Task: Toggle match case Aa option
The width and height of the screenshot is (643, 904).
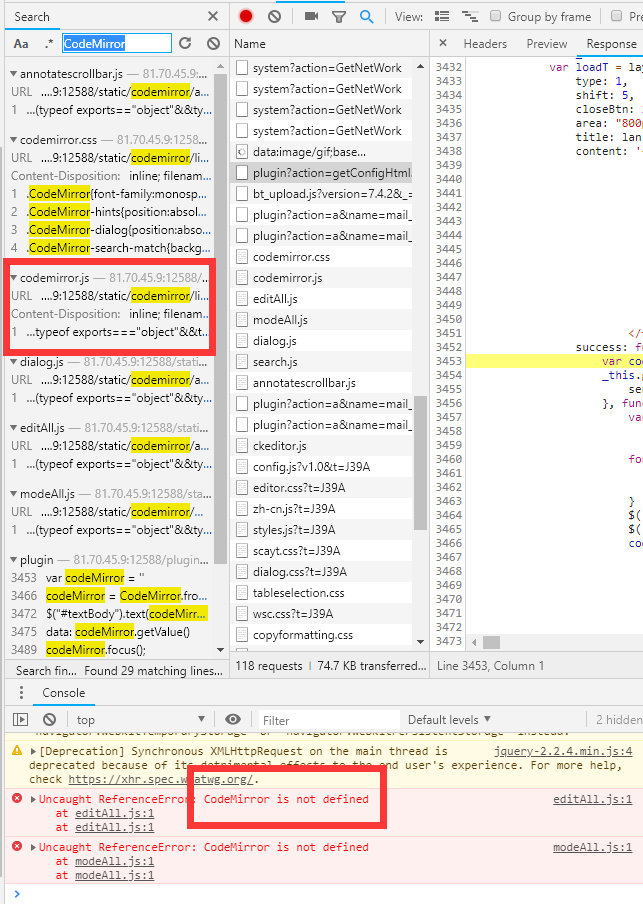Action: tap(21, 44)
